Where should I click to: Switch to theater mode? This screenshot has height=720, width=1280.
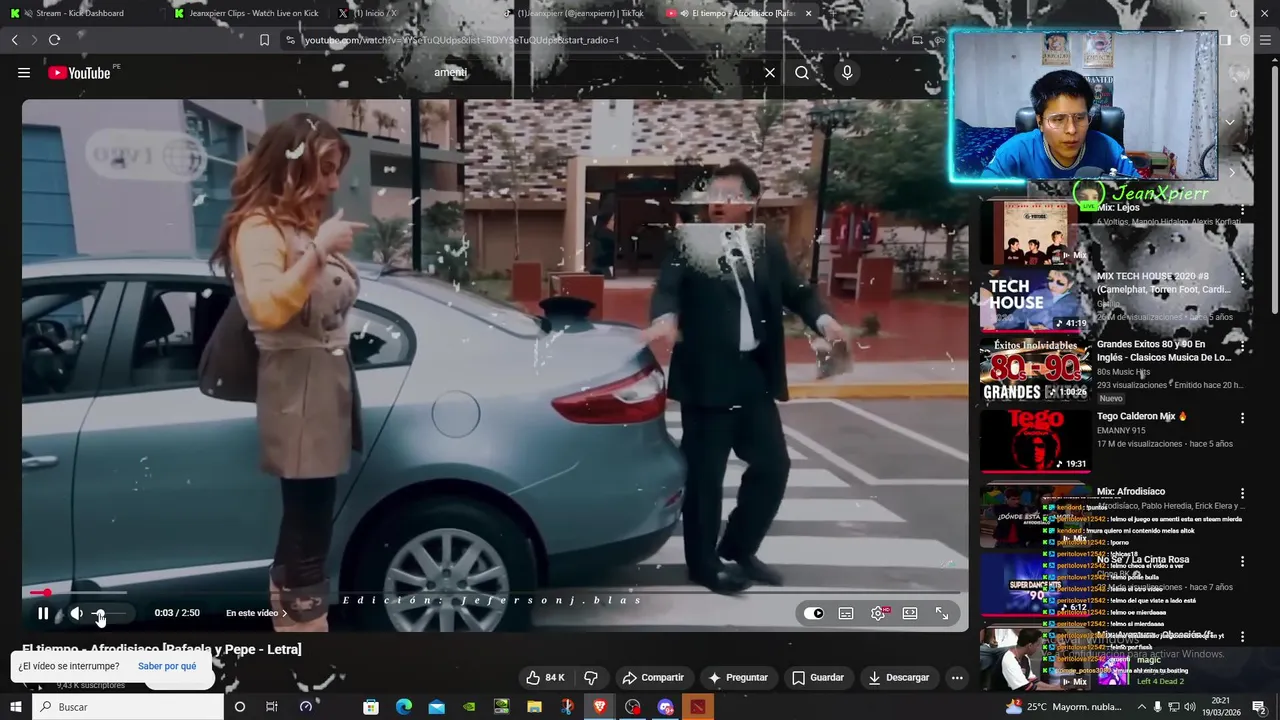910,613
